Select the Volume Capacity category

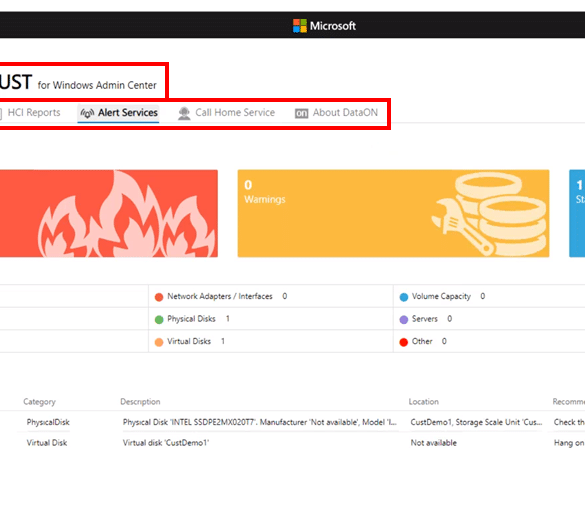coord(441,296)
